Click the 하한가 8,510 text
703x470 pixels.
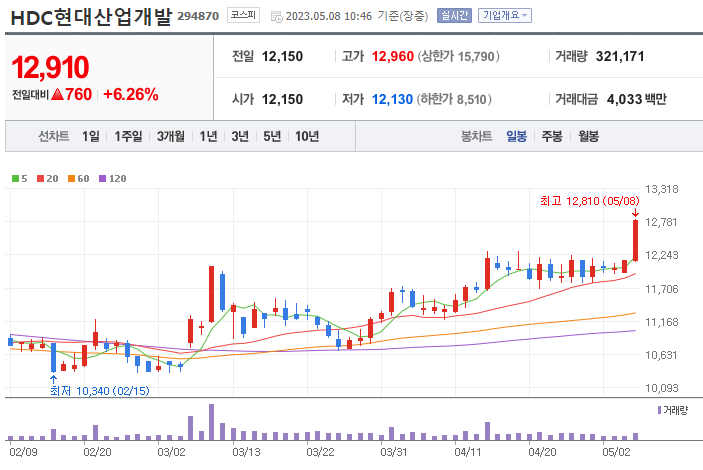click(x=454, y=99)
